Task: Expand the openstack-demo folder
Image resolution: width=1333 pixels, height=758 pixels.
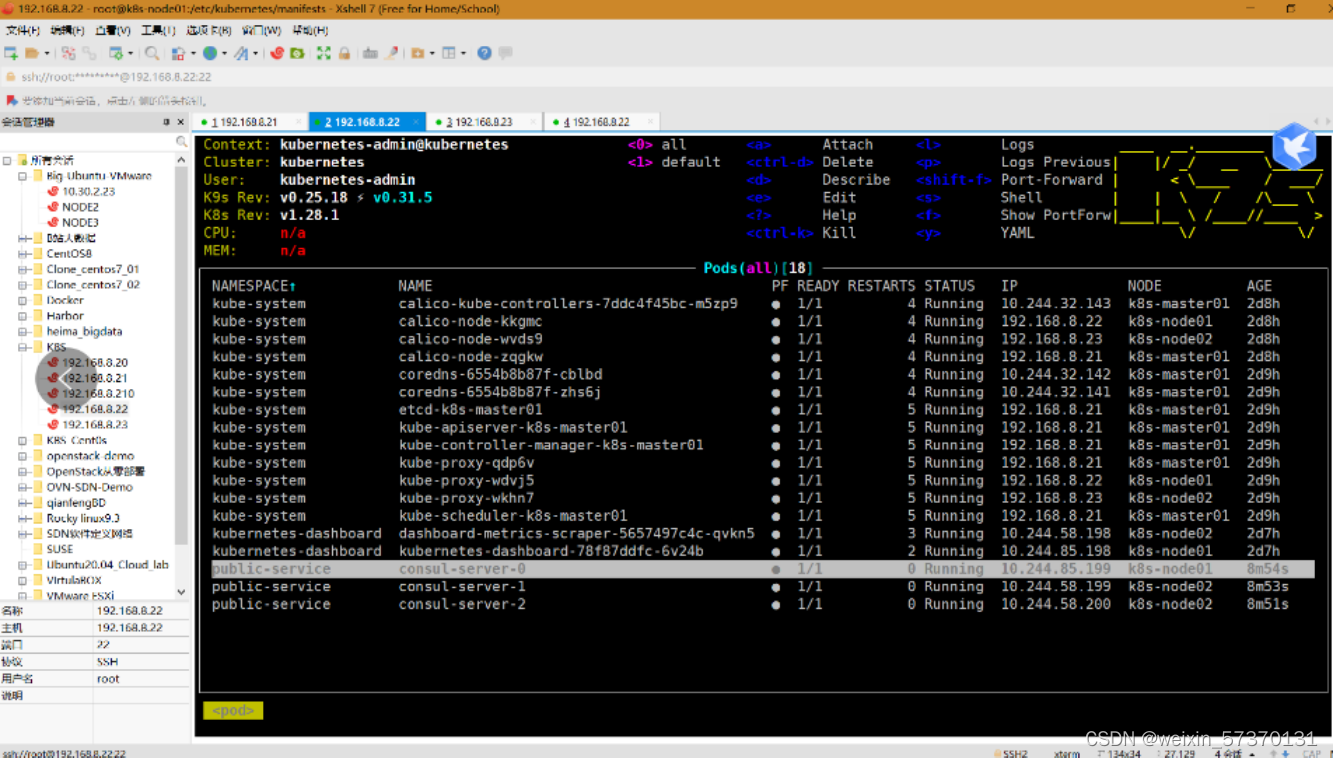Action: pos(23,456)
